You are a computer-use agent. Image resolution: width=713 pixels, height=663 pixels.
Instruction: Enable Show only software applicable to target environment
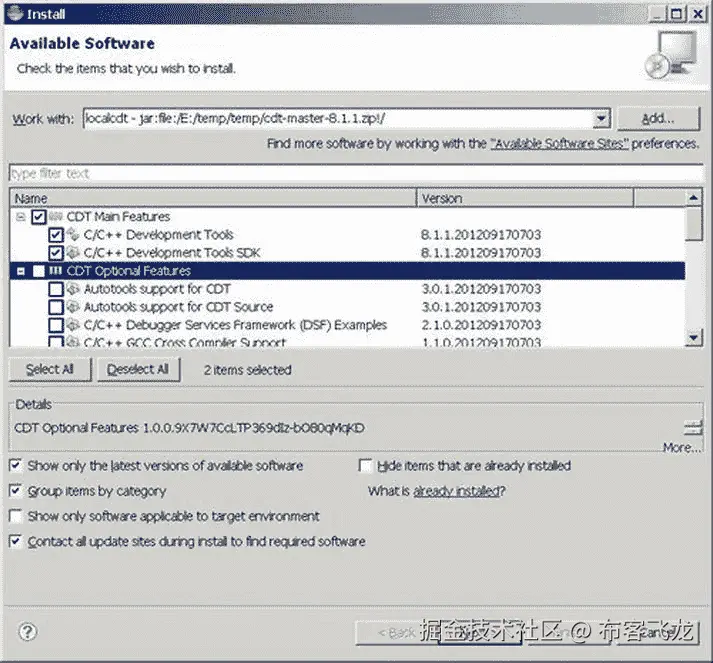tap(15, 516)
